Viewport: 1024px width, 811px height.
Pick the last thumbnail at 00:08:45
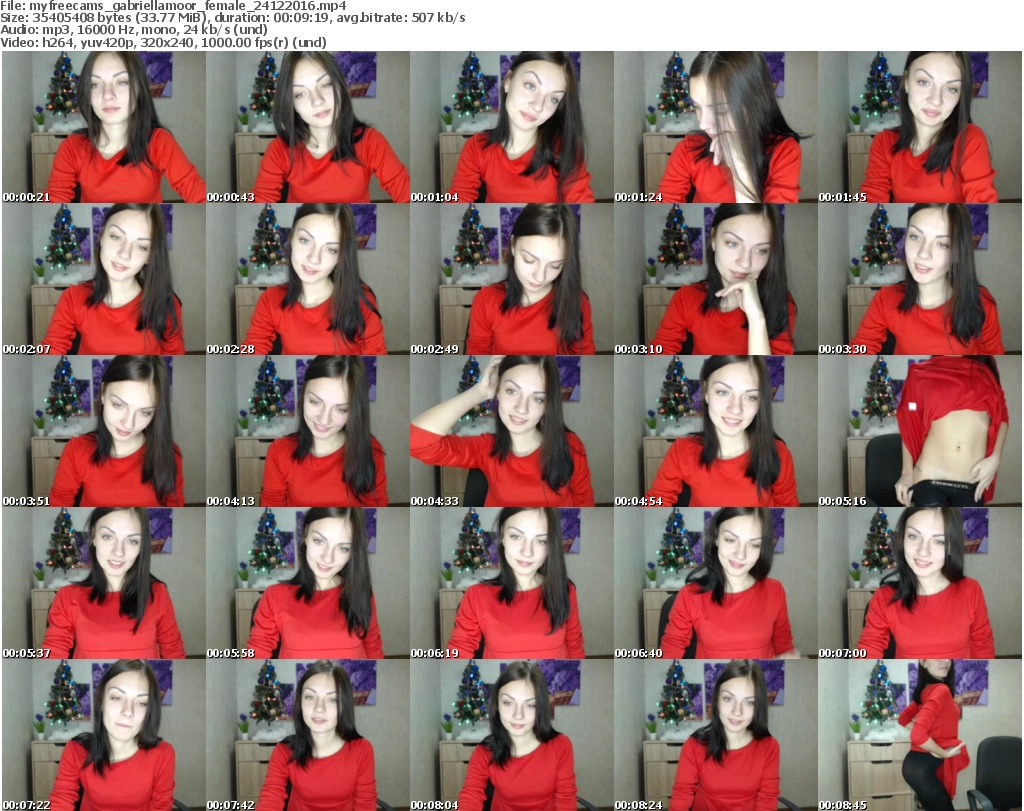tap(920, 735)
